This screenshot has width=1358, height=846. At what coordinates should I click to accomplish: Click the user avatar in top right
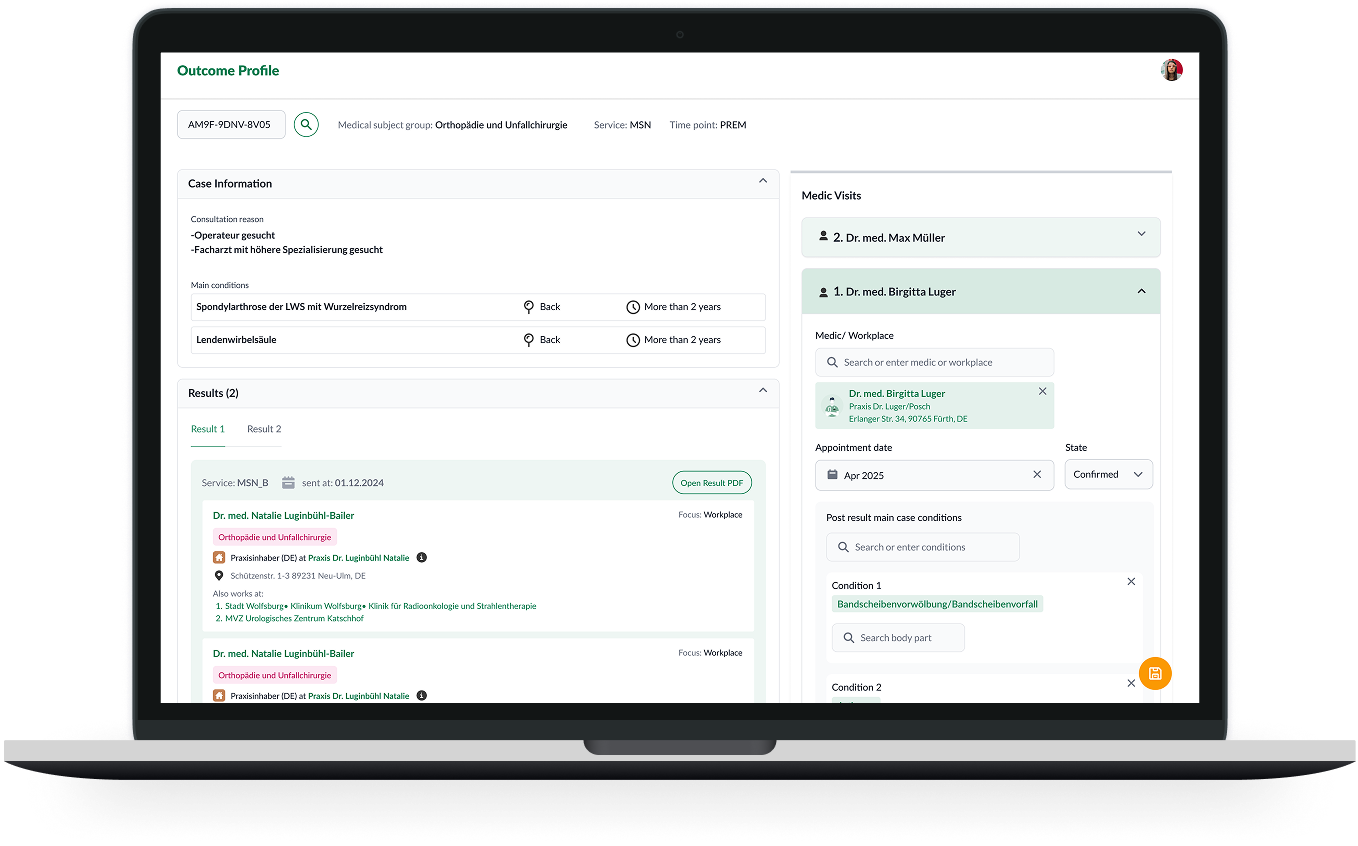1171,70
